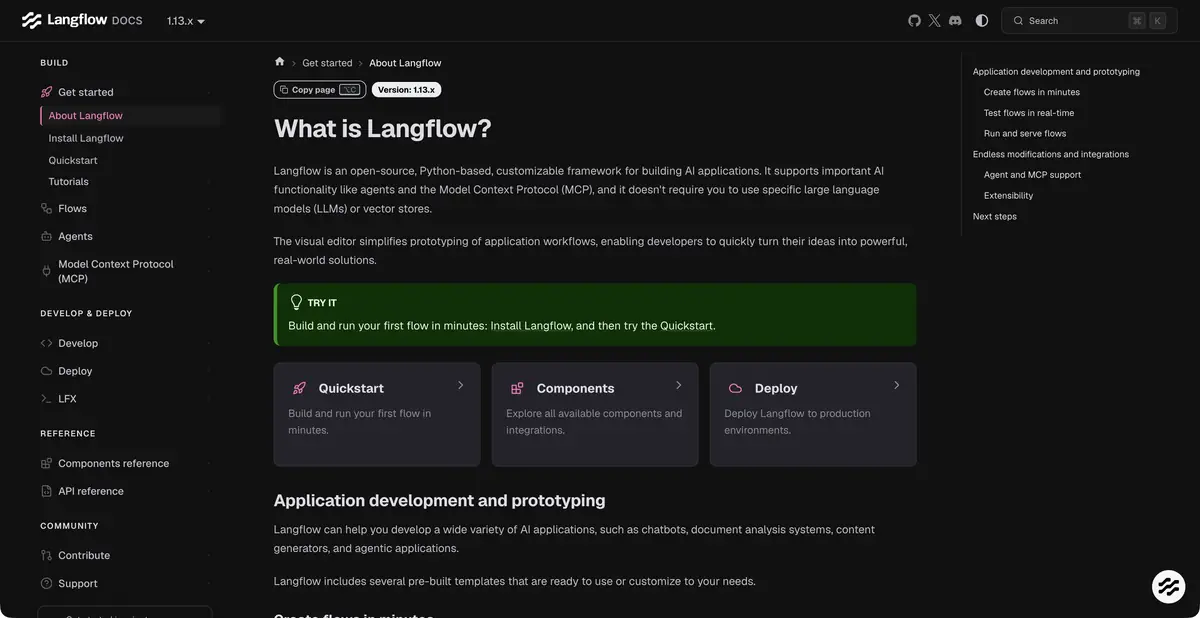
Task: Click the Model Context Protocol plug icon
Action: click(x=46, y=271)
